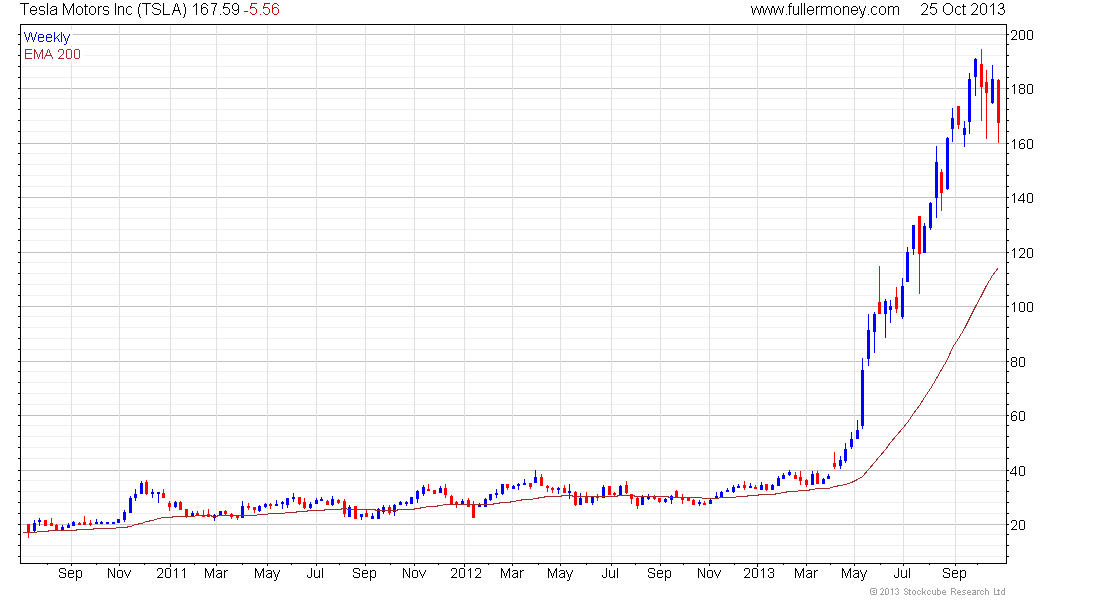Click the 'Jul' label between 2012 May and Sep
Image resolution: width=1100 pixels, height=600 pixels.
[610, 573]
